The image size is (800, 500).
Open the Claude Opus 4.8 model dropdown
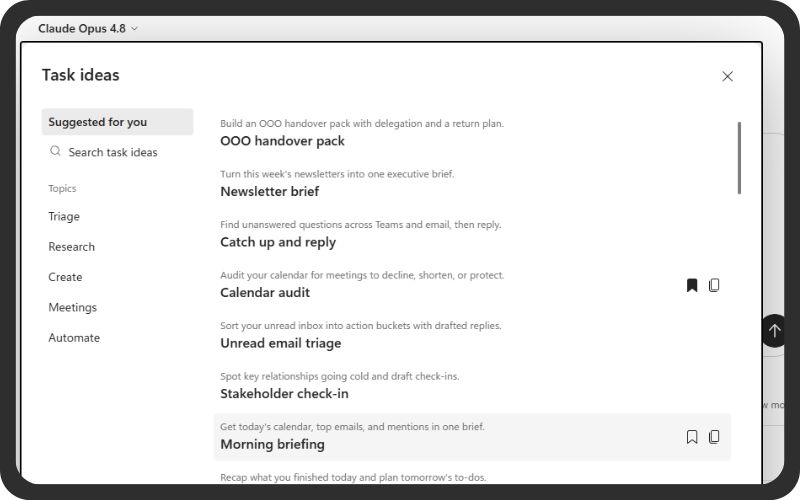[88, 29]
